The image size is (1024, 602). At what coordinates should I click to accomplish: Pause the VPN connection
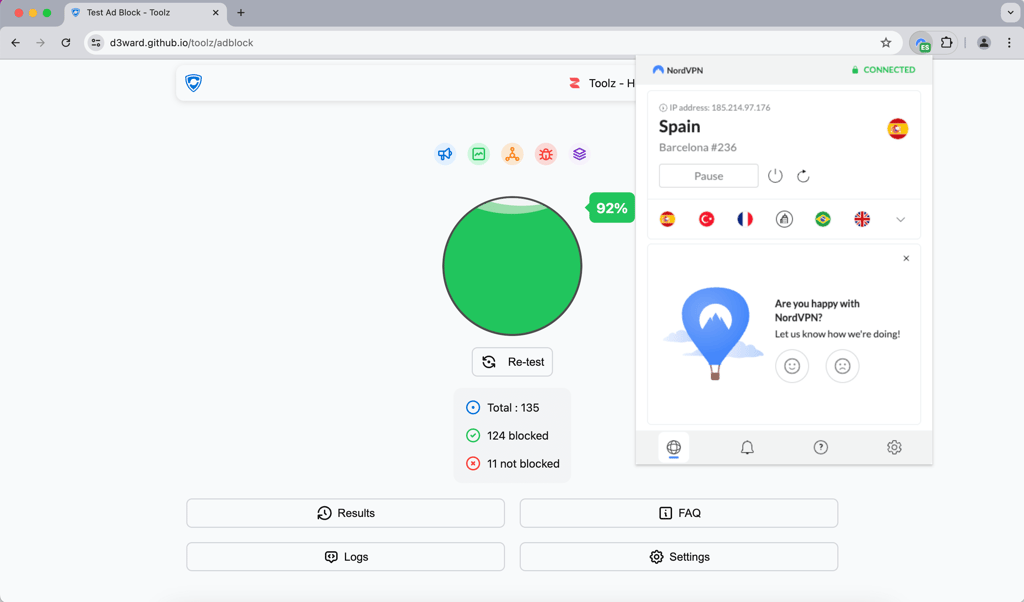(x=709, y=176)
